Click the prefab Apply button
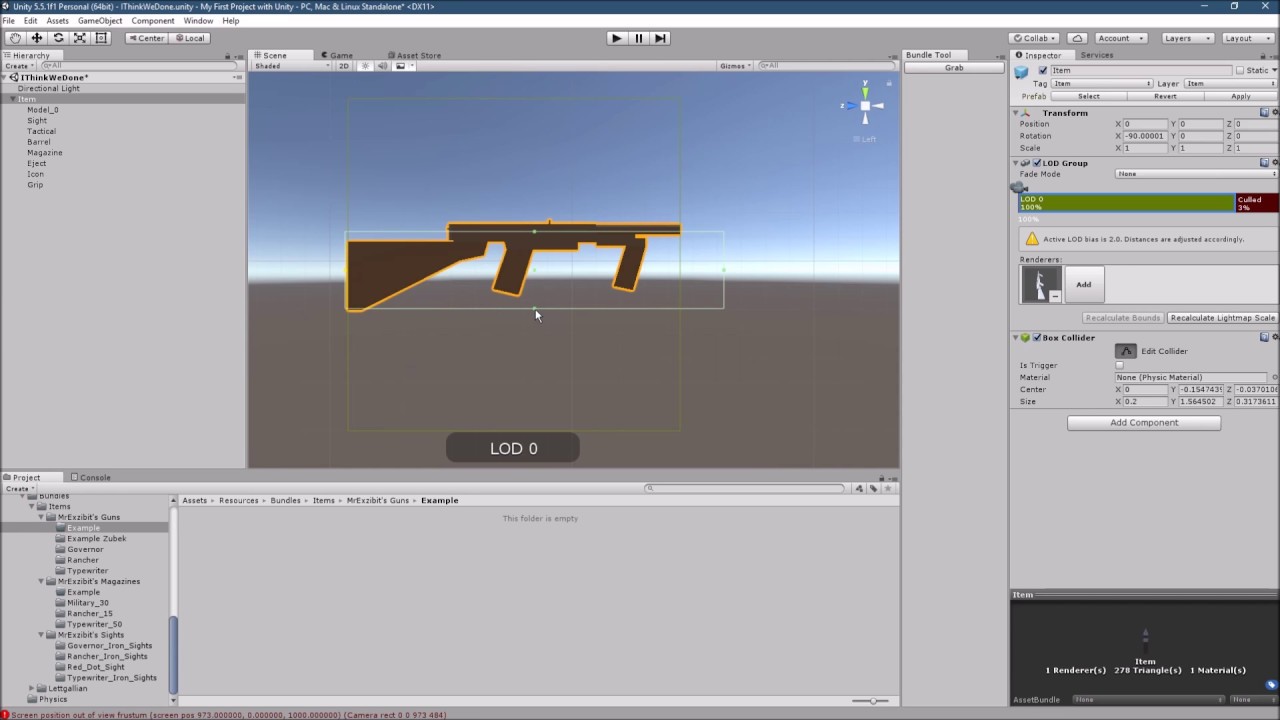 tap(1241, 96)
